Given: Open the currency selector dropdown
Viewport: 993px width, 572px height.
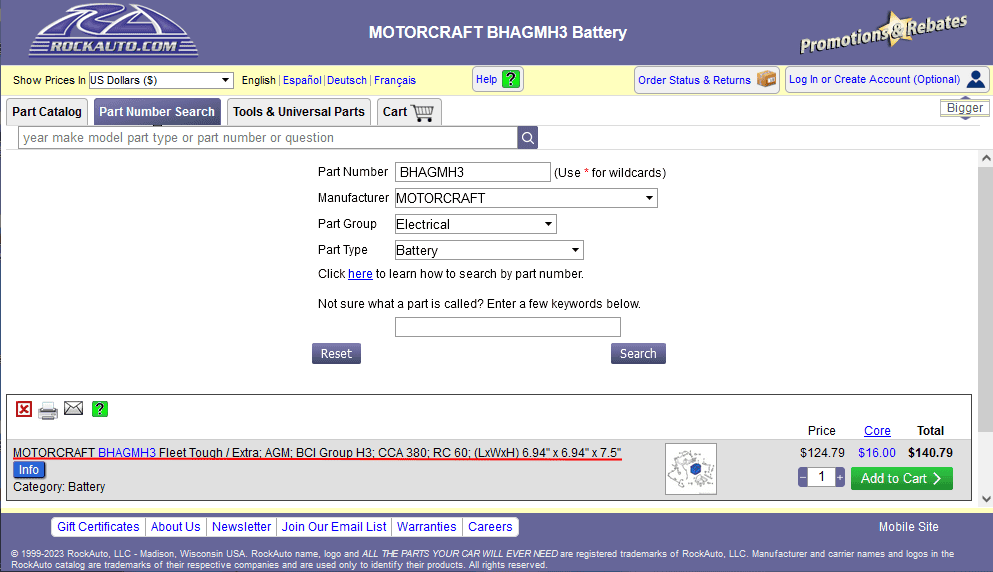Looking at the screenshot, I should click(x=160, y=80).
